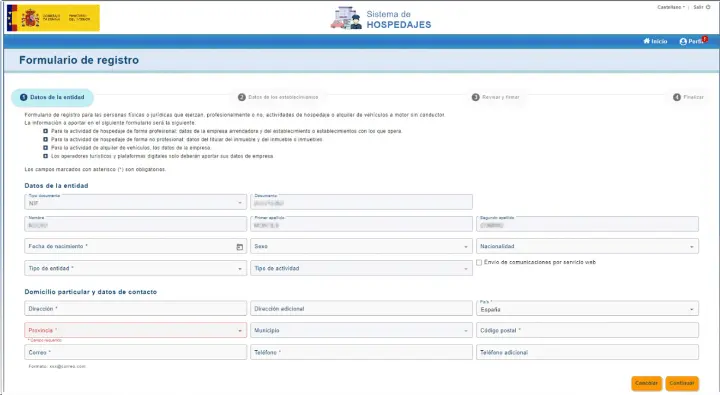Image resolution: width=720 pixels, height=395 pixels.
Task: Click the operadores turísticos bullet icon
Action: [x=45, y=156]
